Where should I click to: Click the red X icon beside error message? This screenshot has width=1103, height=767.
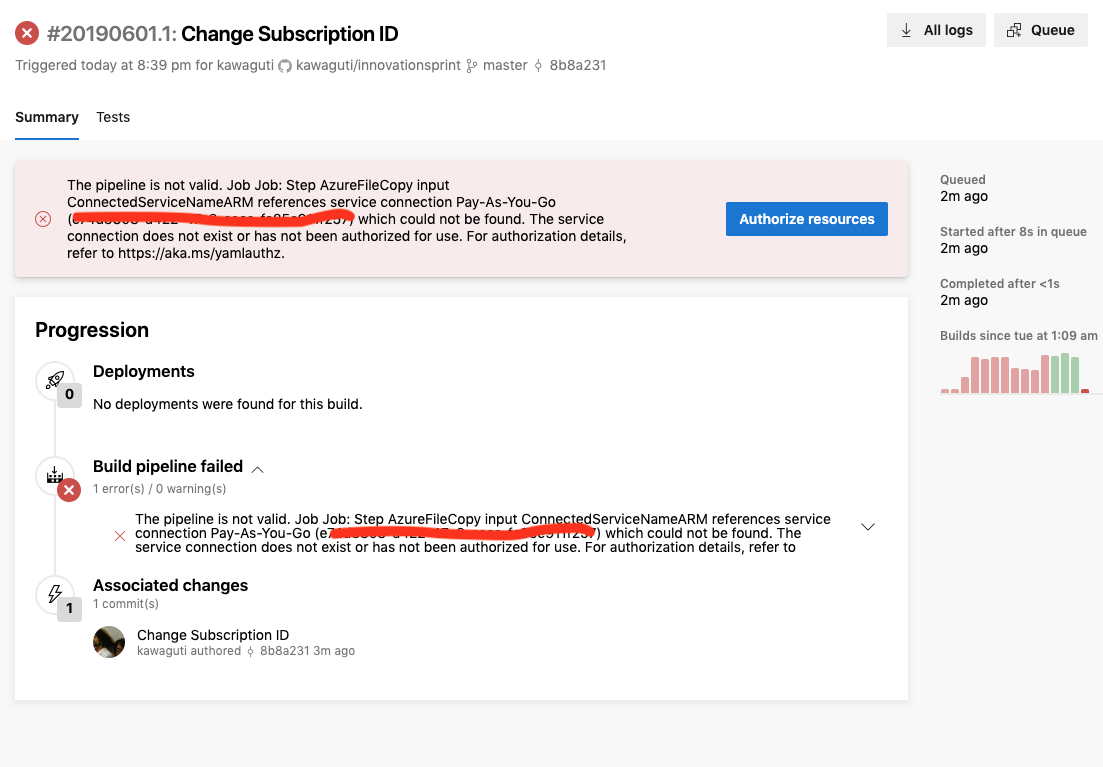(120, 536)
